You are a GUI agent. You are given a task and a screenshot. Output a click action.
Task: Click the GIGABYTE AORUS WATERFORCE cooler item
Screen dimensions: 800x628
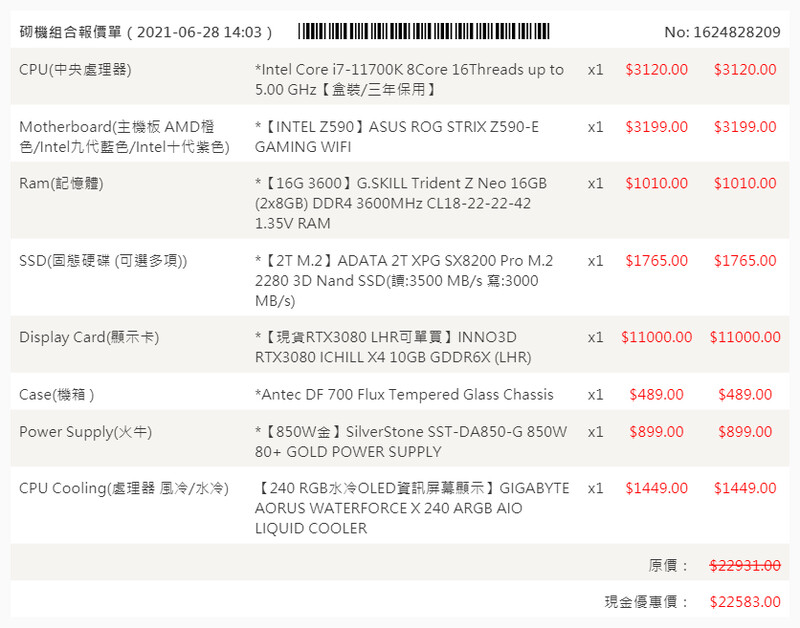tap(412, 508)
